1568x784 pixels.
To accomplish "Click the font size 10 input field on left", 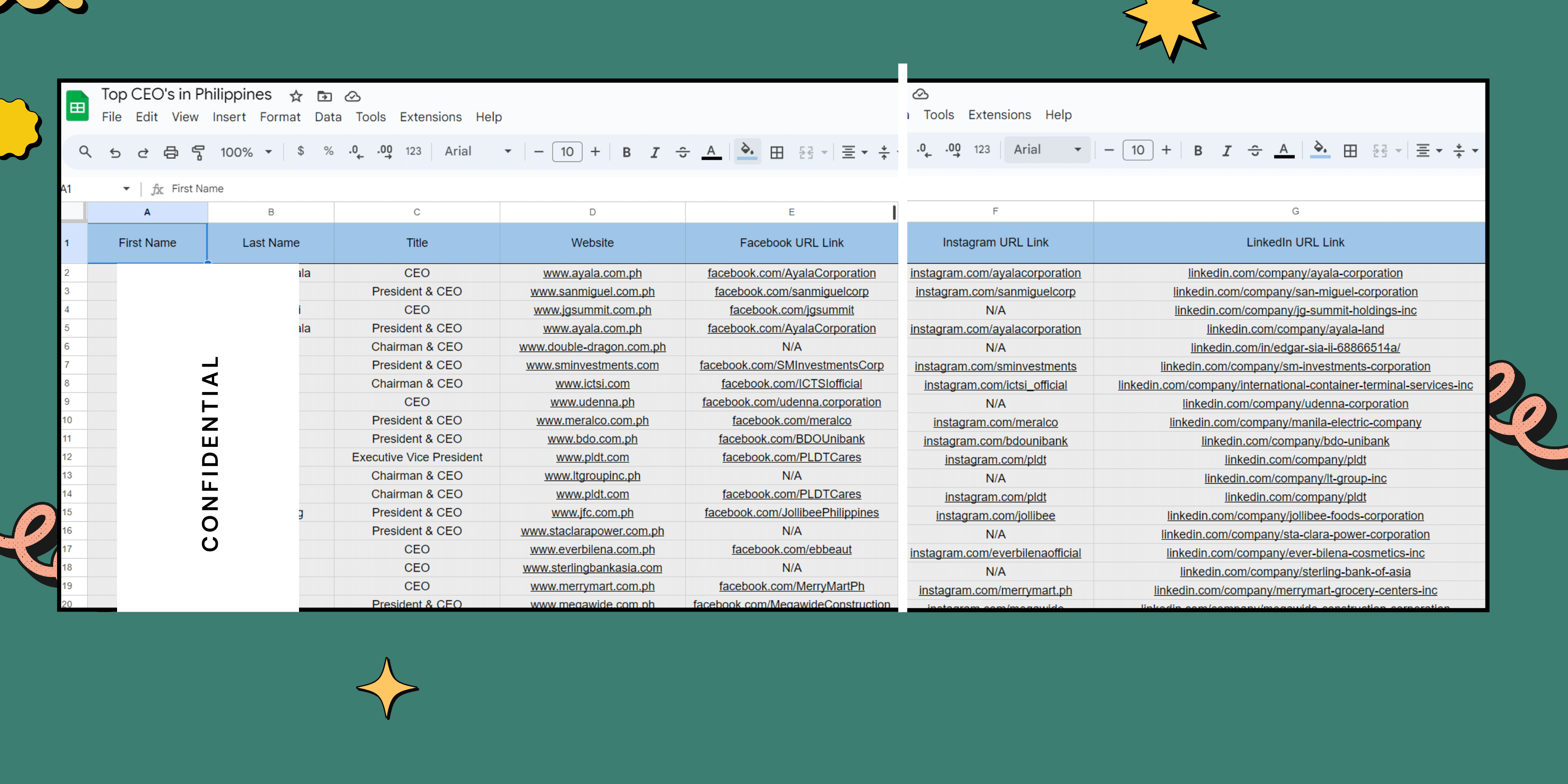I will 567,152.
